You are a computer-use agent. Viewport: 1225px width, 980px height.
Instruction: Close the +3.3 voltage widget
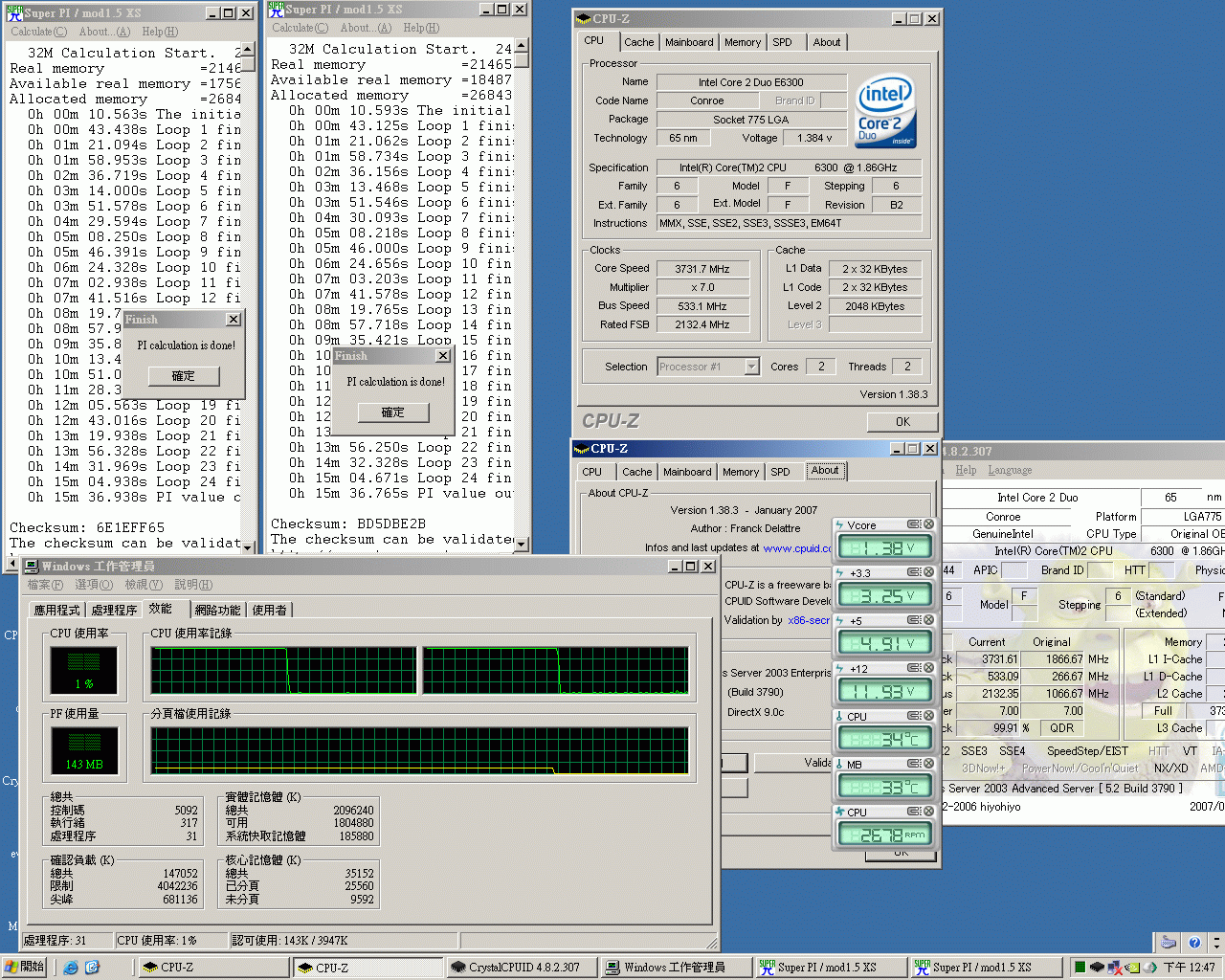pyautogui.click(x=928, y=572)
